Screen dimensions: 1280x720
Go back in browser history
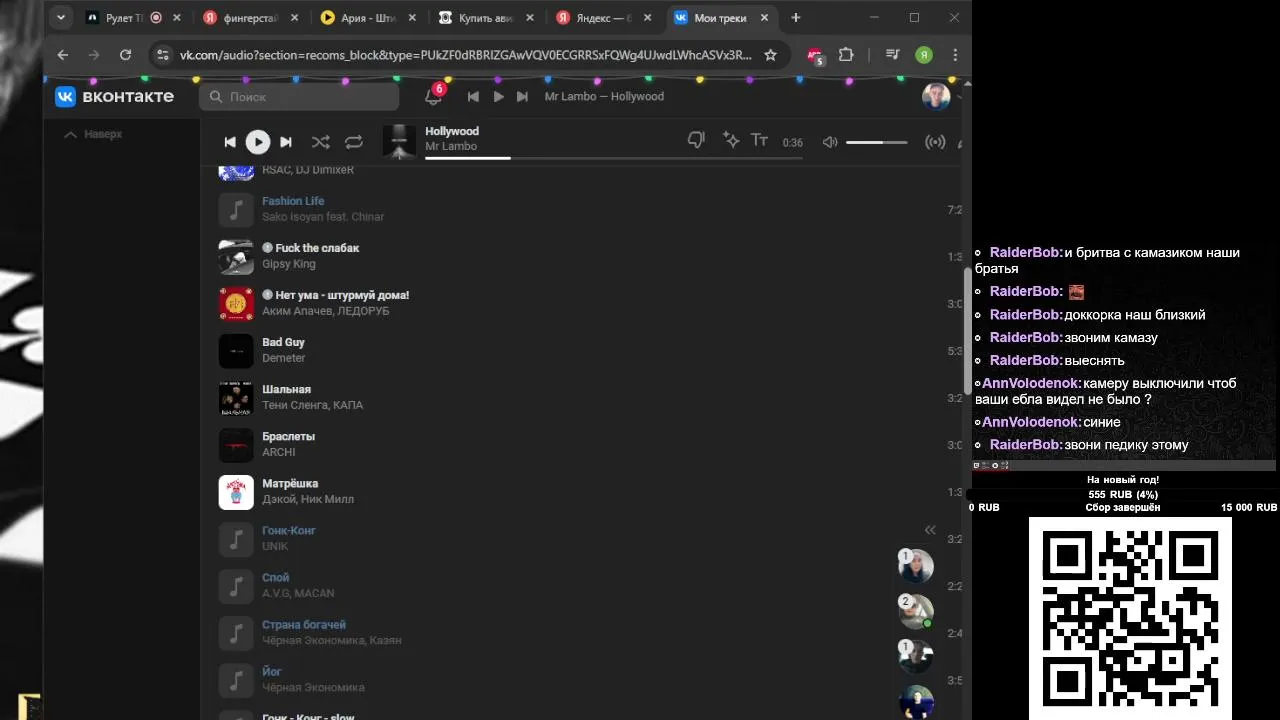(63, 55)
